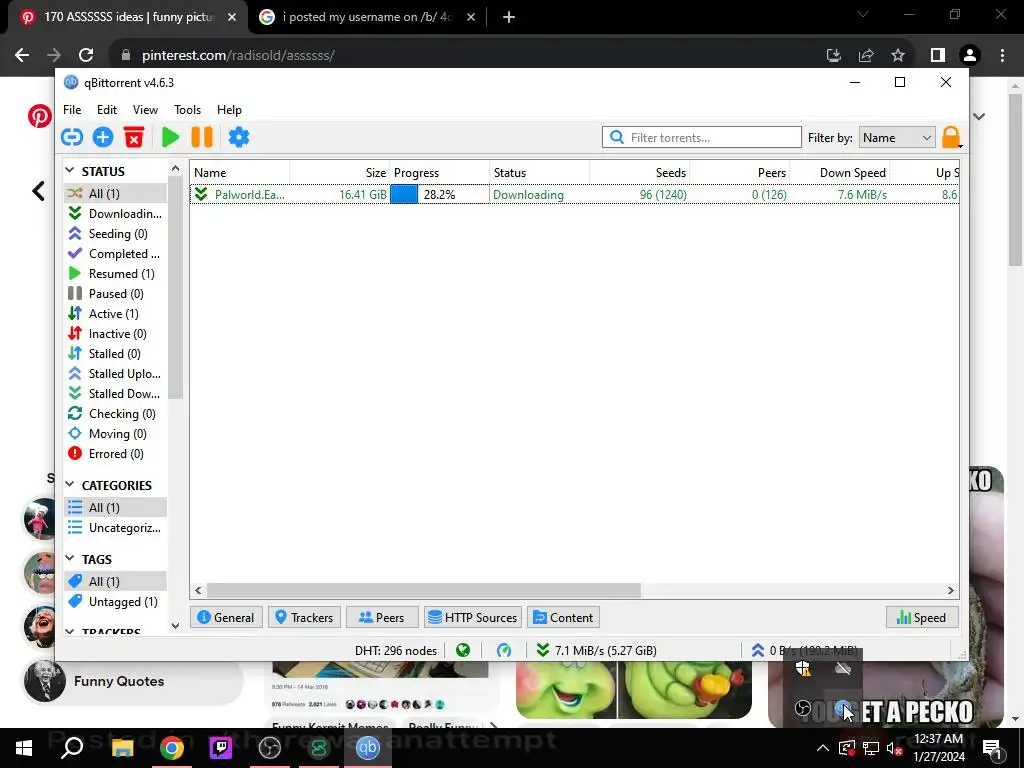
Task: Select the Stalled Downloading filter
Action: click(116, 394)
